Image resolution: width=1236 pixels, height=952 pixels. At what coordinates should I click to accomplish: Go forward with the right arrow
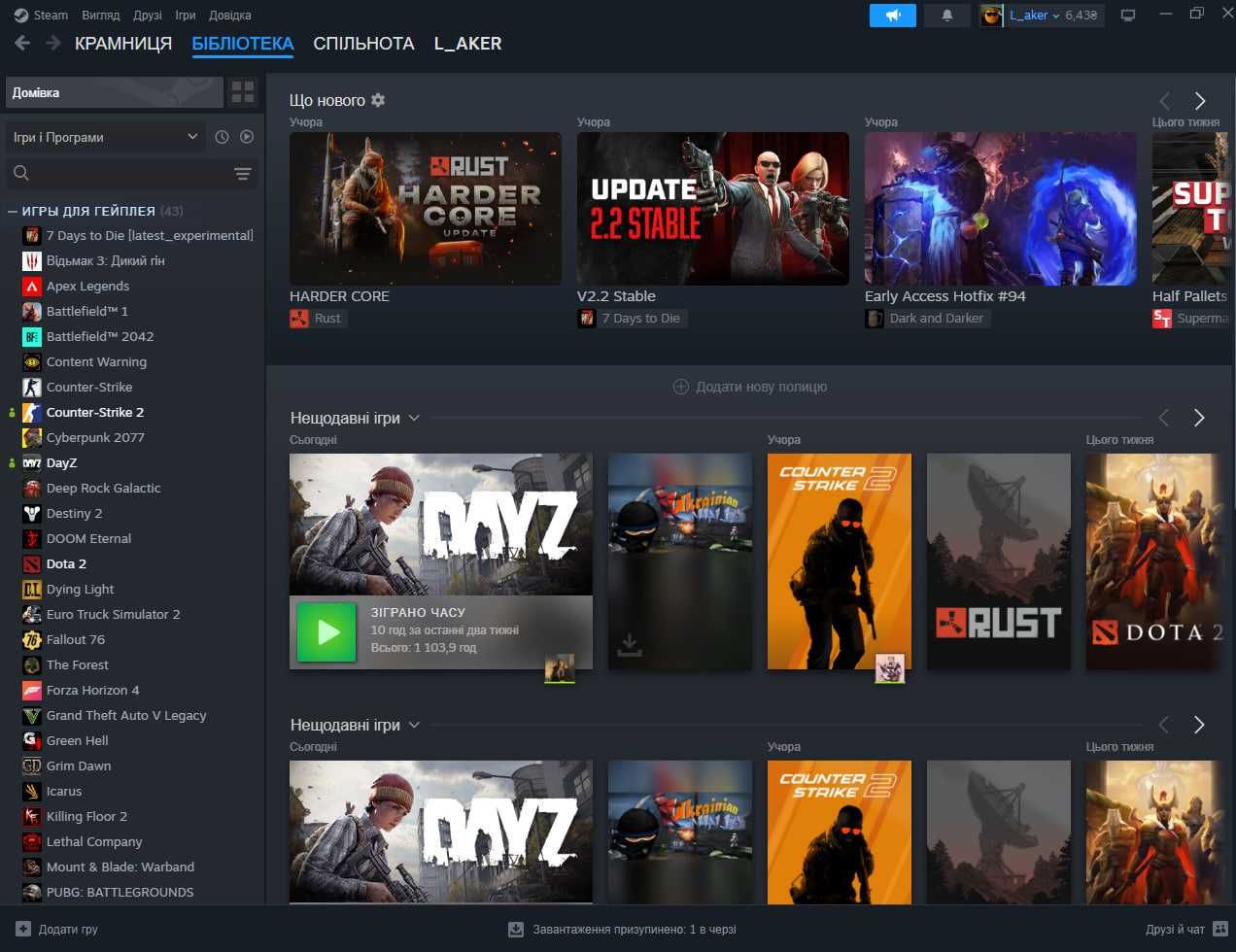[x=53, y=43]
